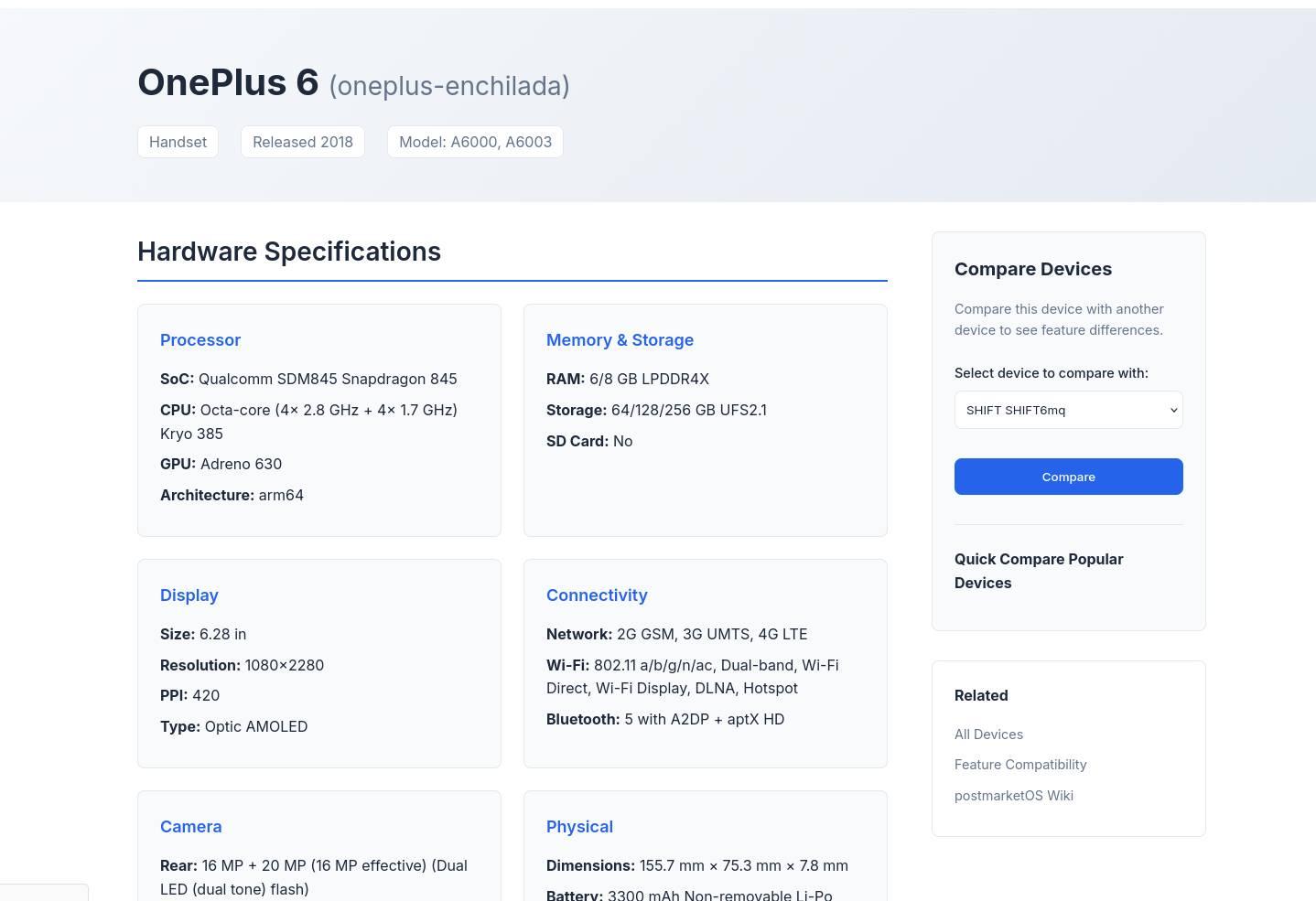This screenshot has height=901, width=1316.
Task: Select the Architecture: arm64 line
Action: [x=232, y=495]
